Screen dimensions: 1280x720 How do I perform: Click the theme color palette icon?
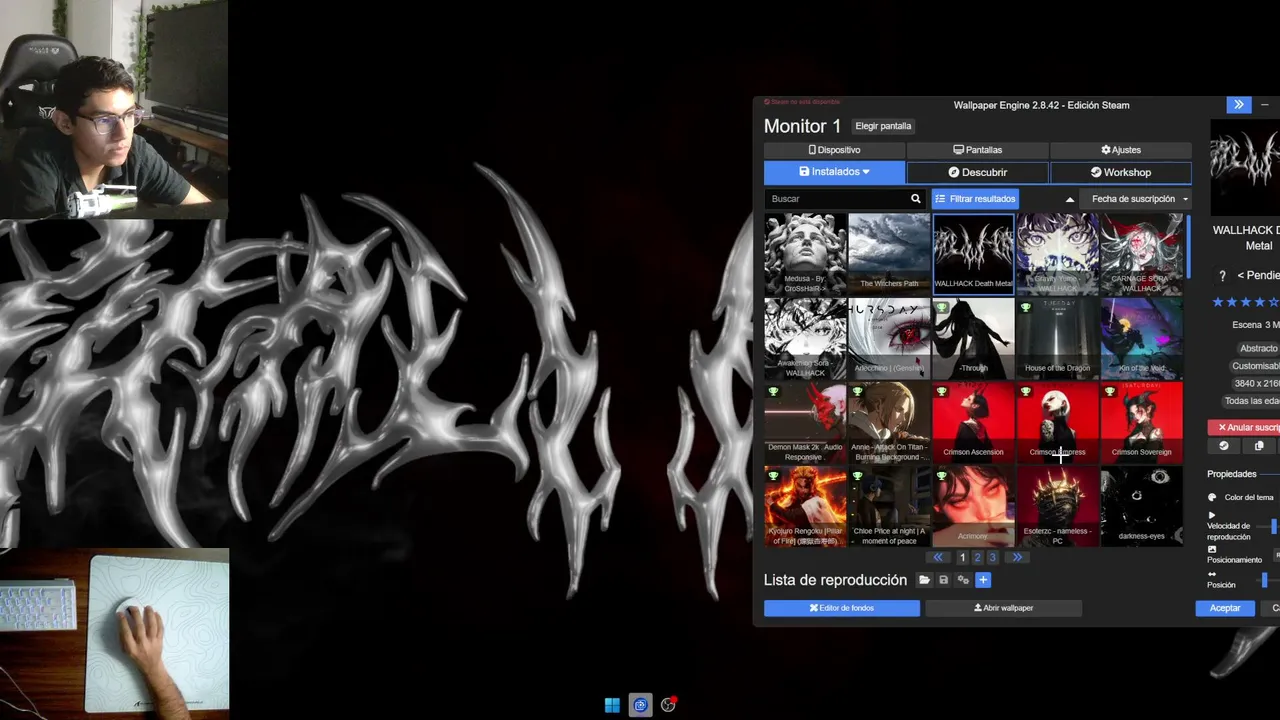click(x=1212, y=497)
